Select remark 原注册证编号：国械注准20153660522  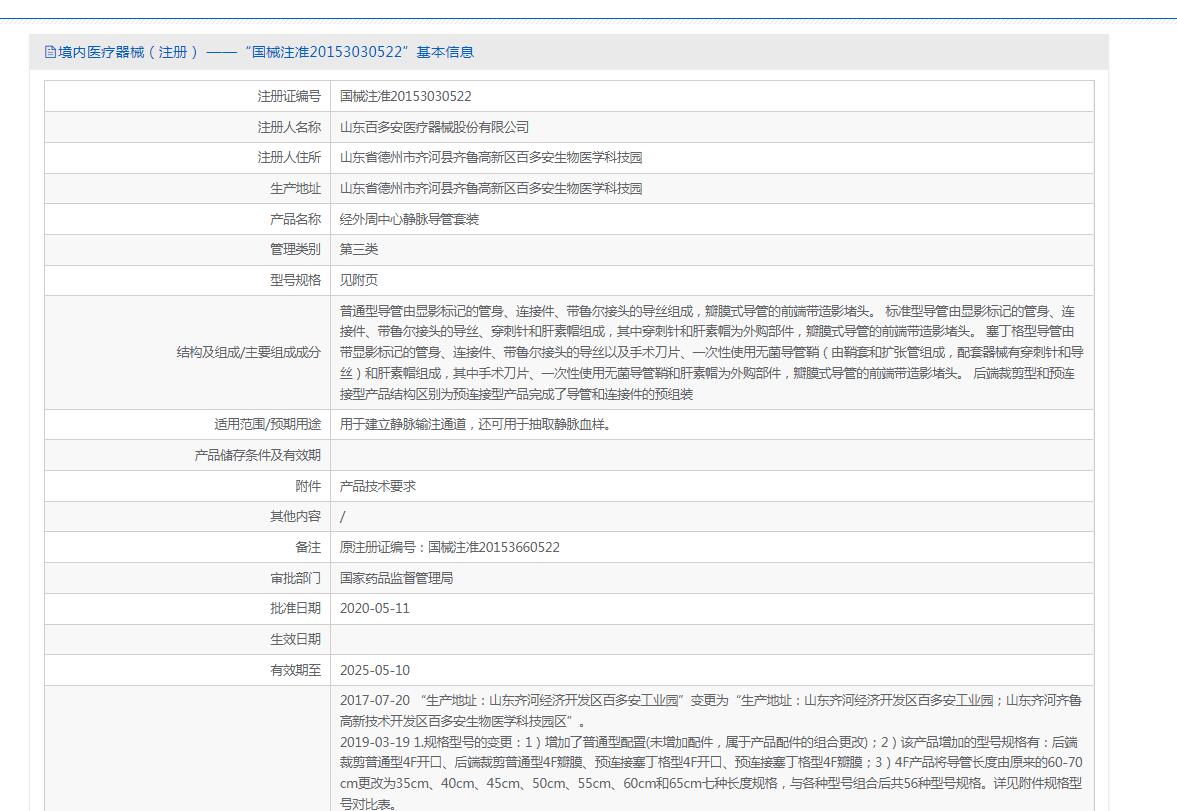[x=450, y=547]
